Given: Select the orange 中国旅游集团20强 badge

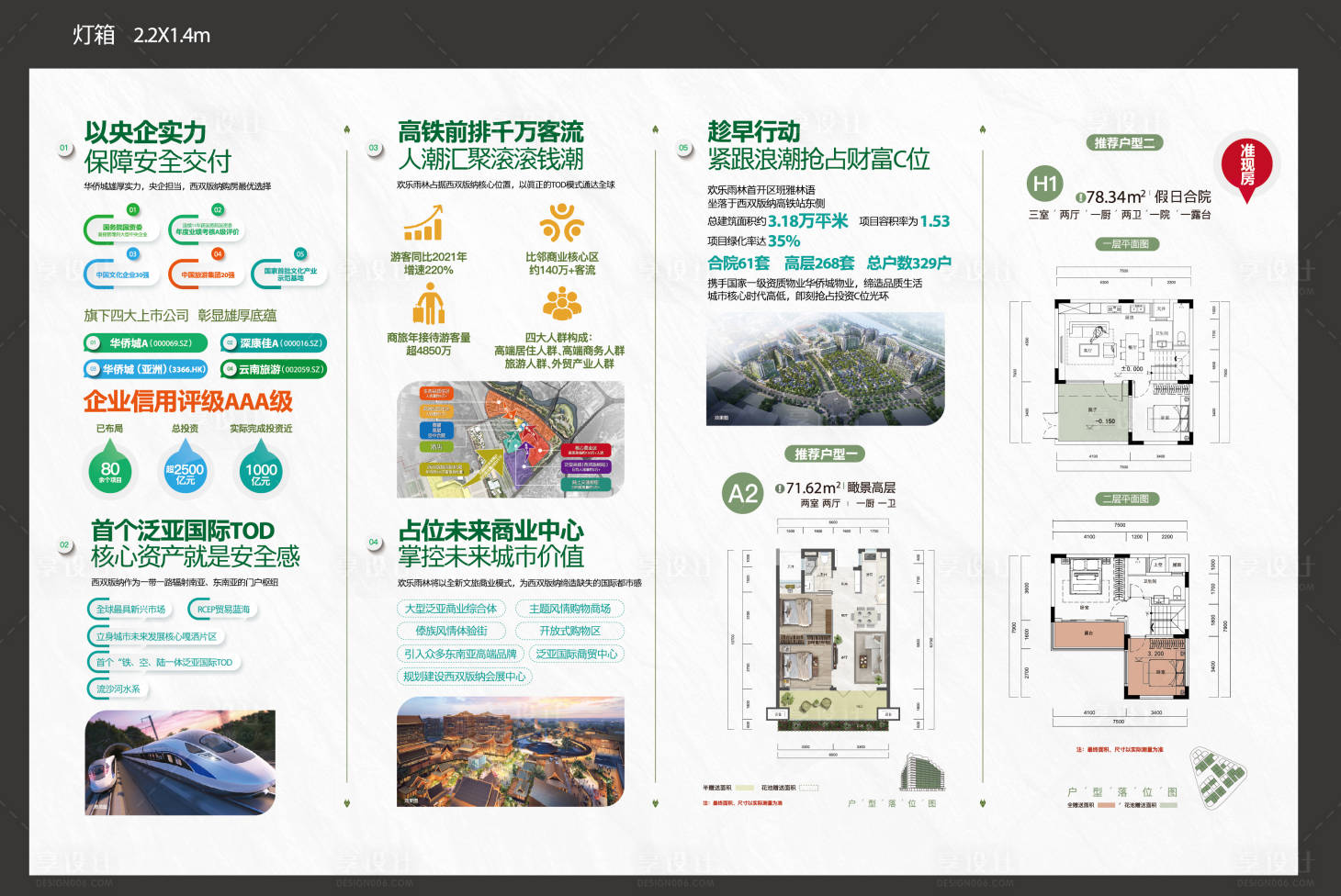Looking at the screenshot, I should click(206, 274).
